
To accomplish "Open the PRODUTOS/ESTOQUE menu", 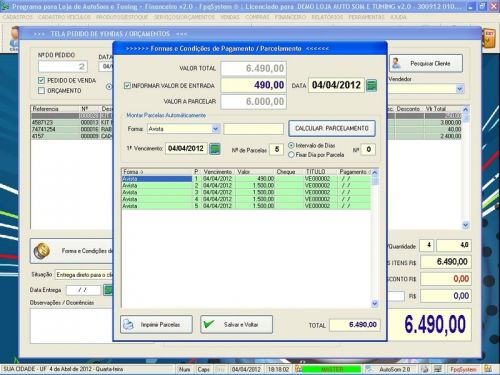I will 122,17.
